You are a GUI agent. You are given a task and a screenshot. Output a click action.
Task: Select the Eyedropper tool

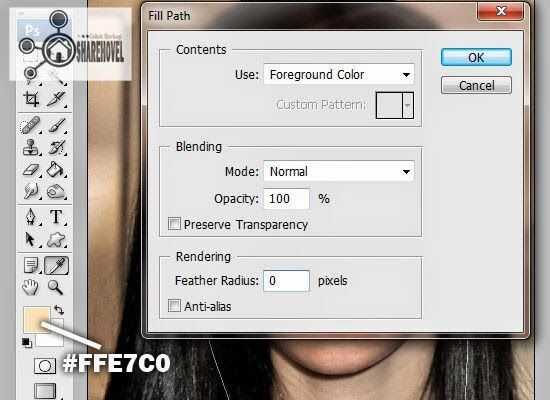[56, 266]
